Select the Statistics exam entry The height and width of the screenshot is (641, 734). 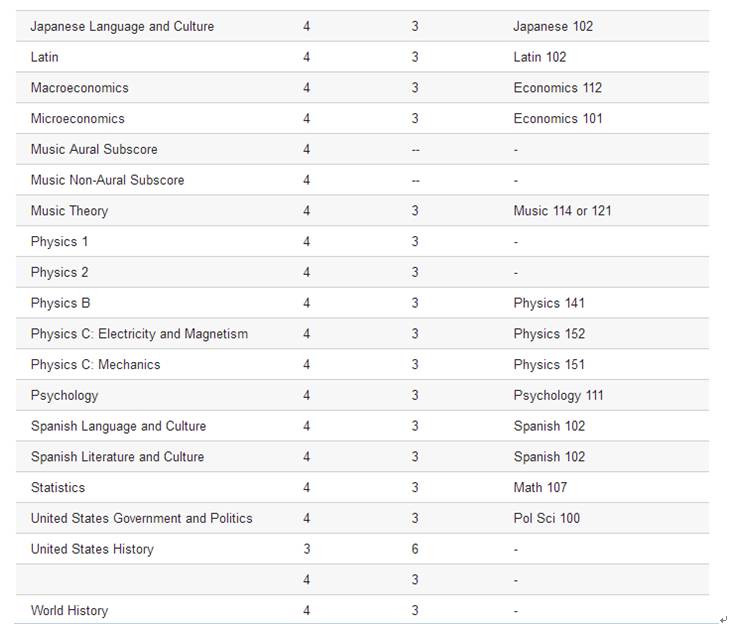(x=58, y=488)
